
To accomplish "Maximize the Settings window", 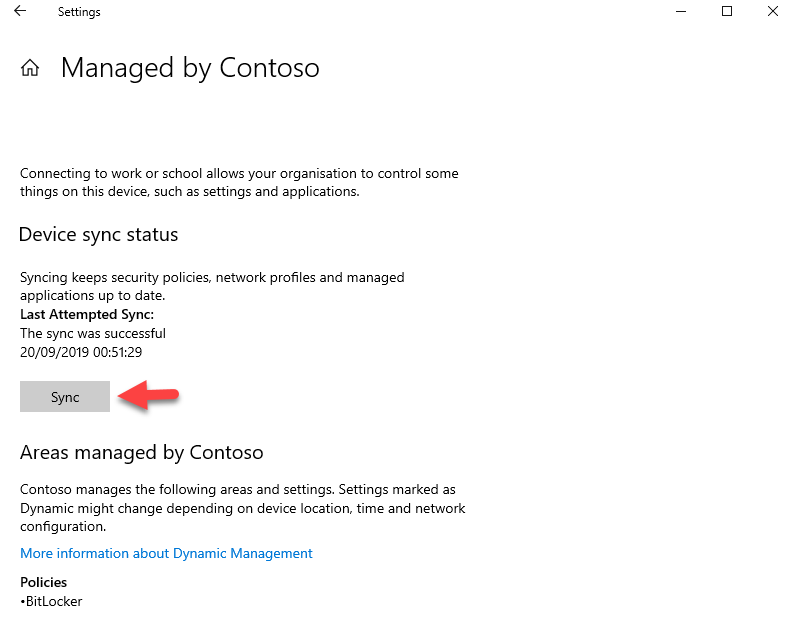I will 727,11.
